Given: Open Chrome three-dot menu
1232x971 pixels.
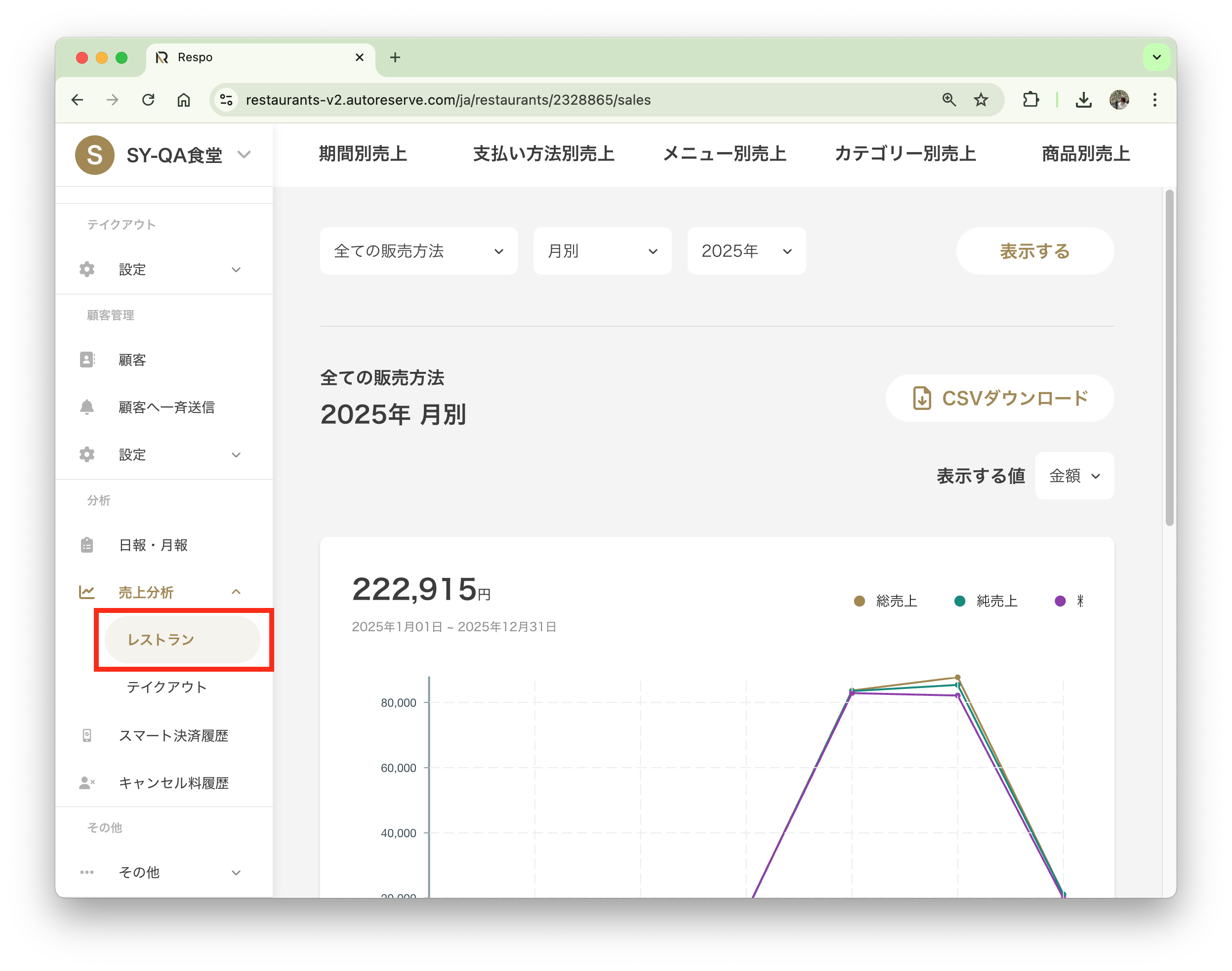Looking at the screenshot, I should [1154, 100].
